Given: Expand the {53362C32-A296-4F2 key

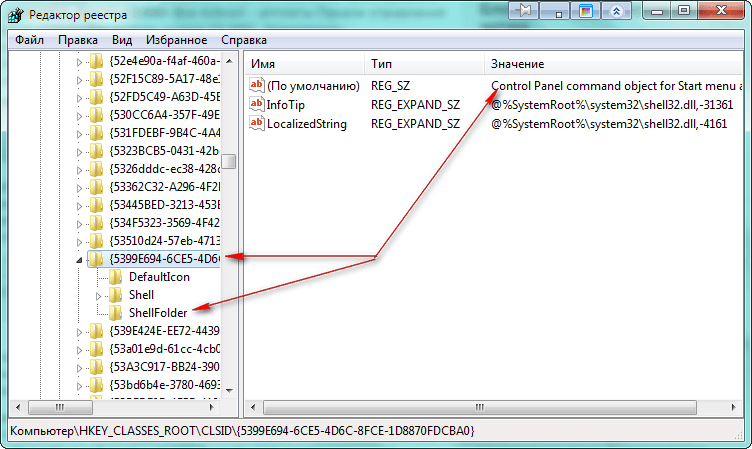Looking at the screenshot, I should 79,188.
